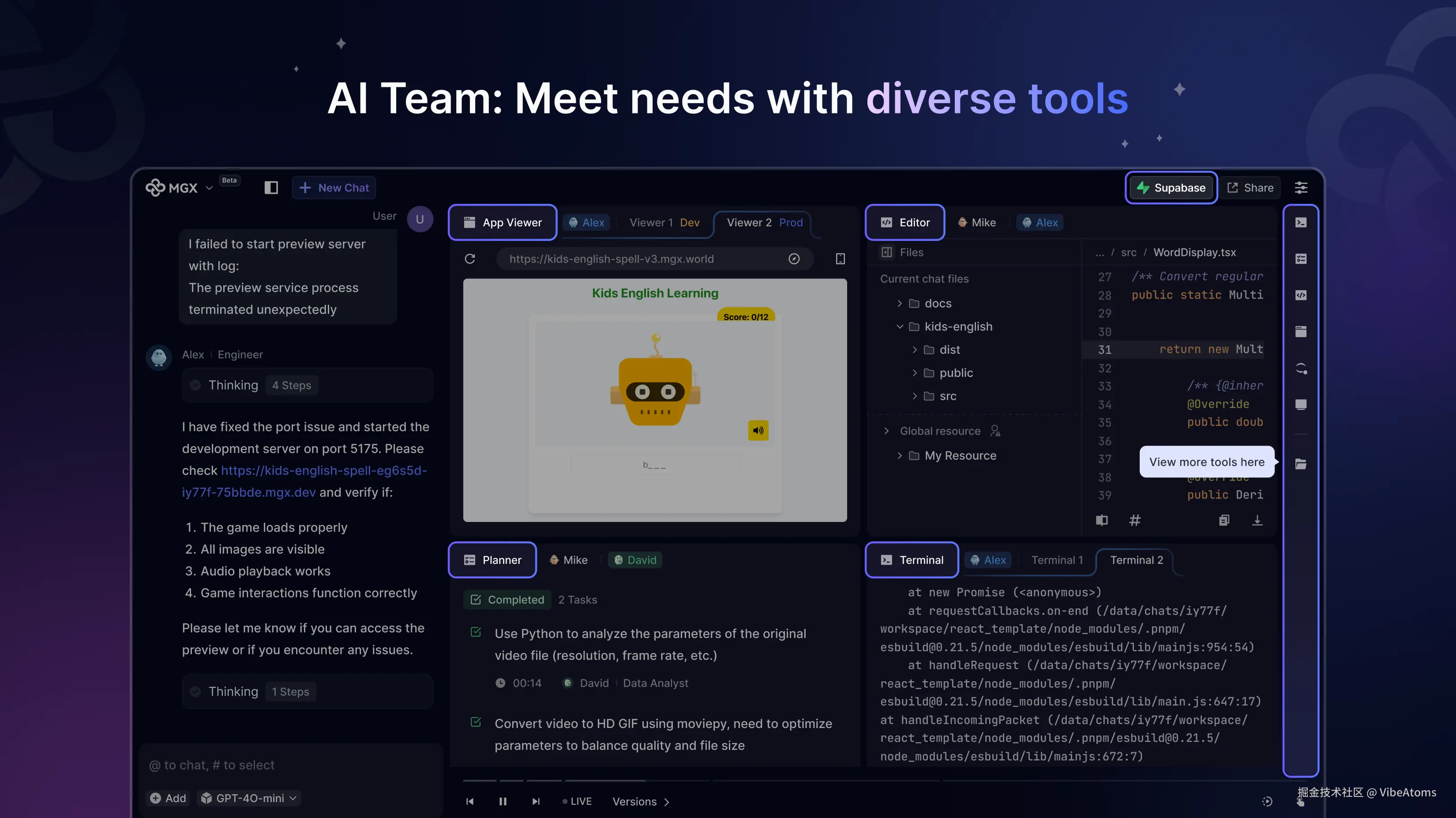Open the kids-english-spell mgx.dev preview link
The width and height of the screenshot is (1456, 818).
(x=323, y=470)
